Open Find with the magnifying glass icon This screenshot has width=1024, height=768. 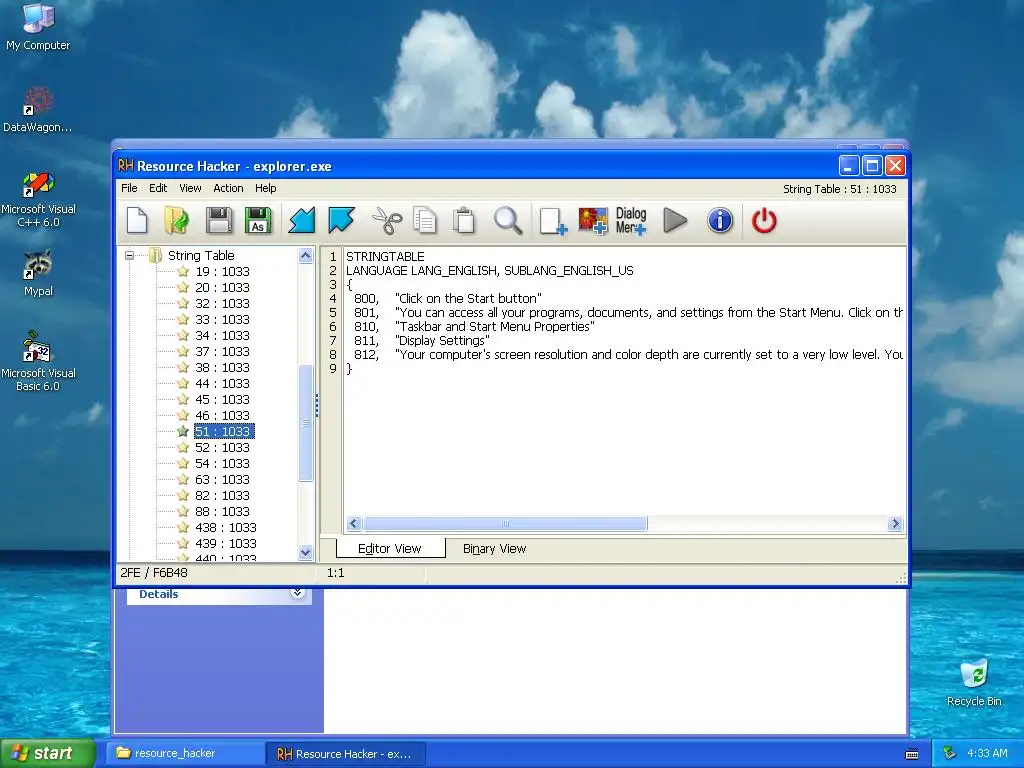[507, 220]
